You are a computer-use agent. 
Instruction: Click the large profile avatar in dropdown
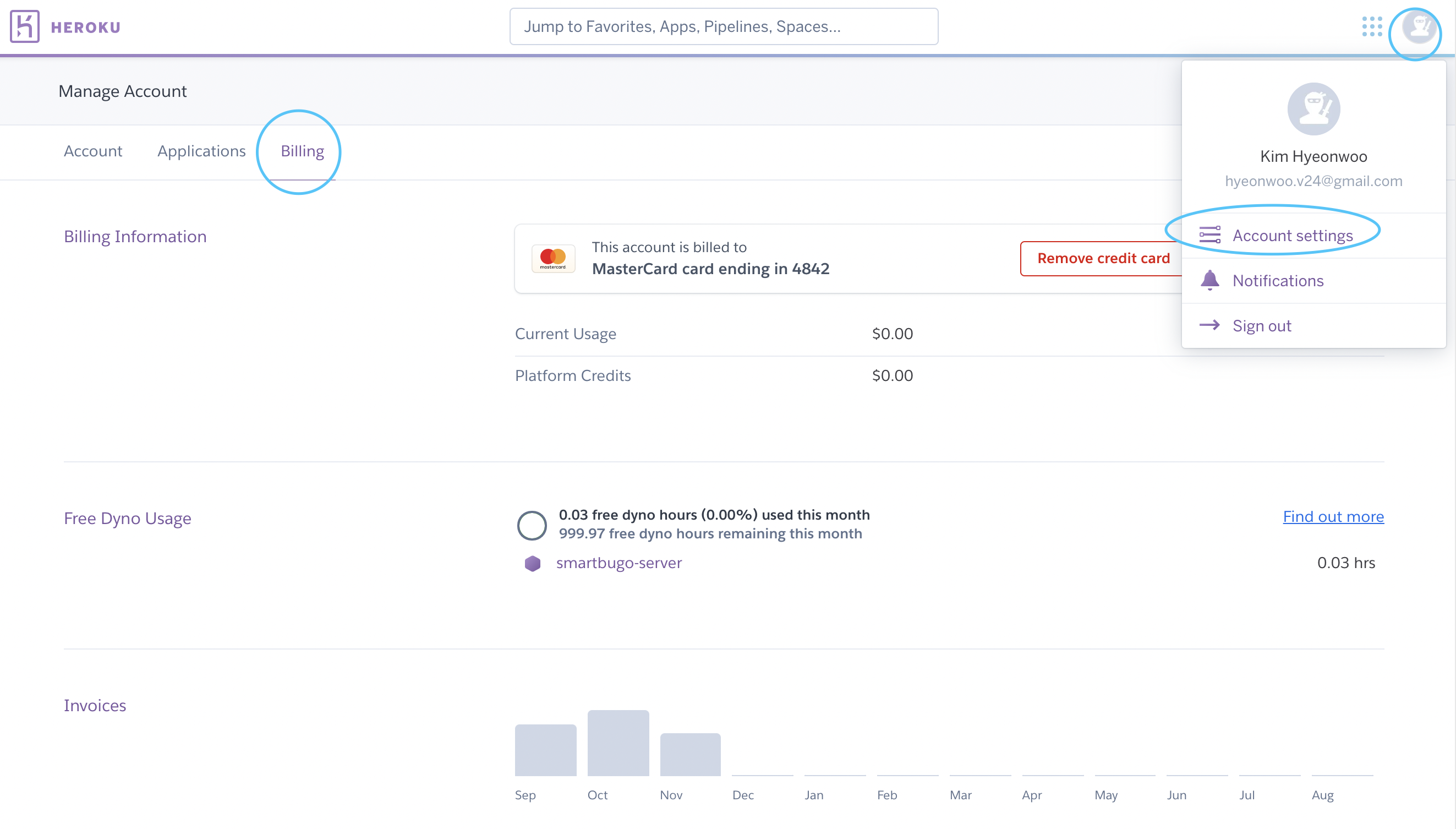pyautogui.click(x=1313, y=109)
